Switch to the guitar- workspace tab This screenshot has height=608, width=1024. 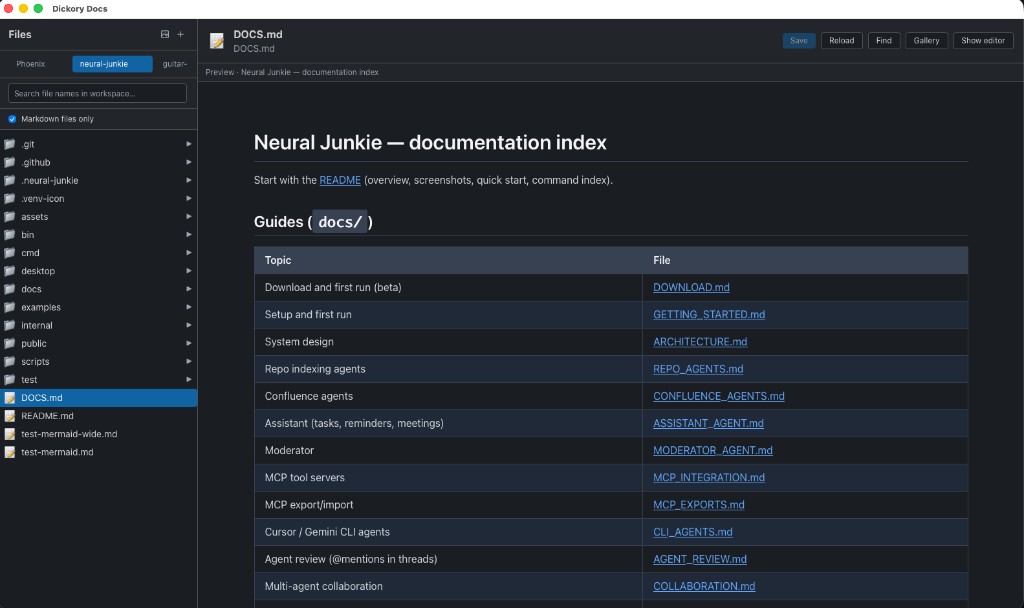pyautogui.click(x=174, y=64)
